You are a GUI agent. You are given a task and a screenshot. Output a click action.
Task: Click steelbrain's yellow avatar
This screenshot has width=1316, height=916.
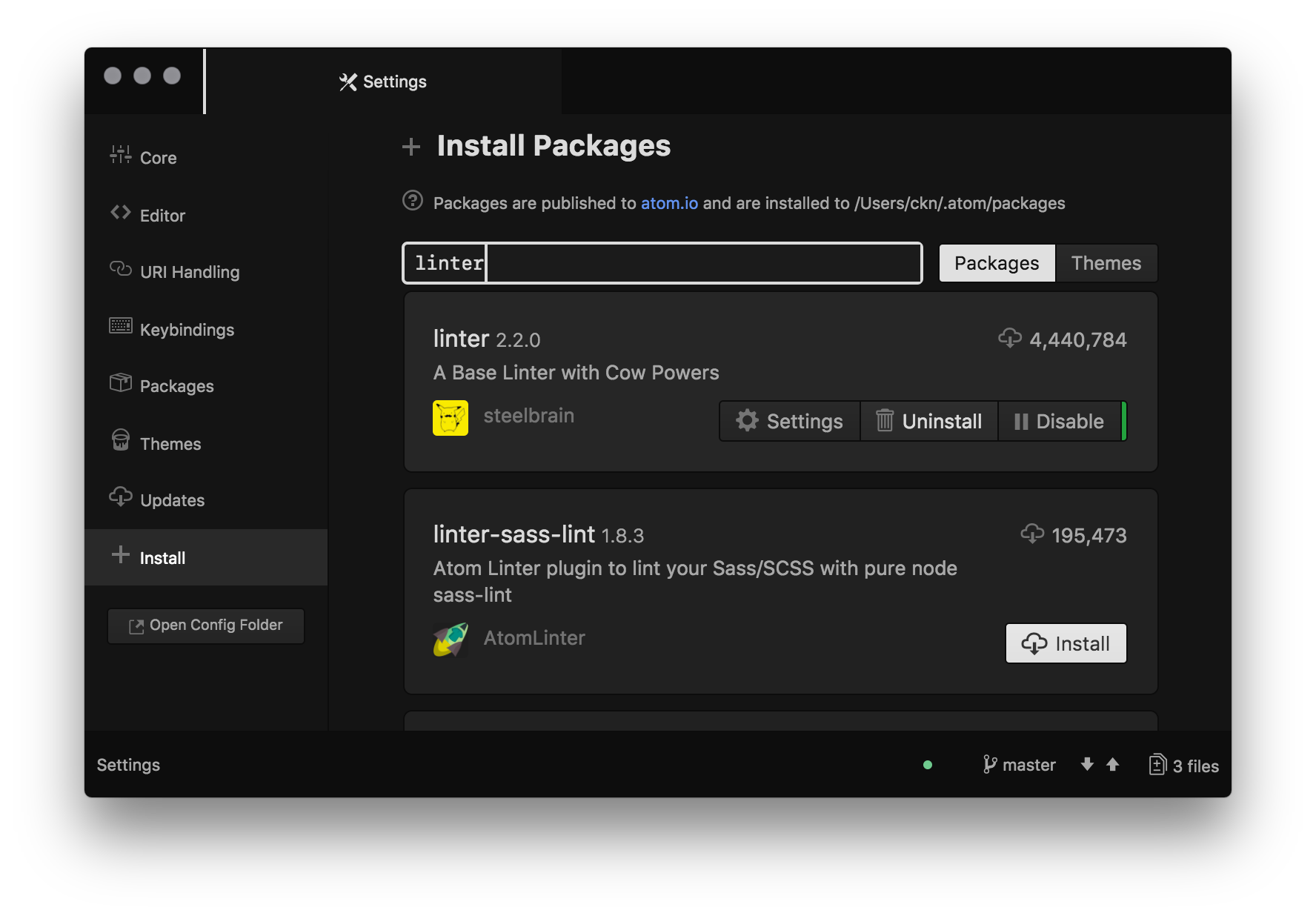tap(451, 418)
